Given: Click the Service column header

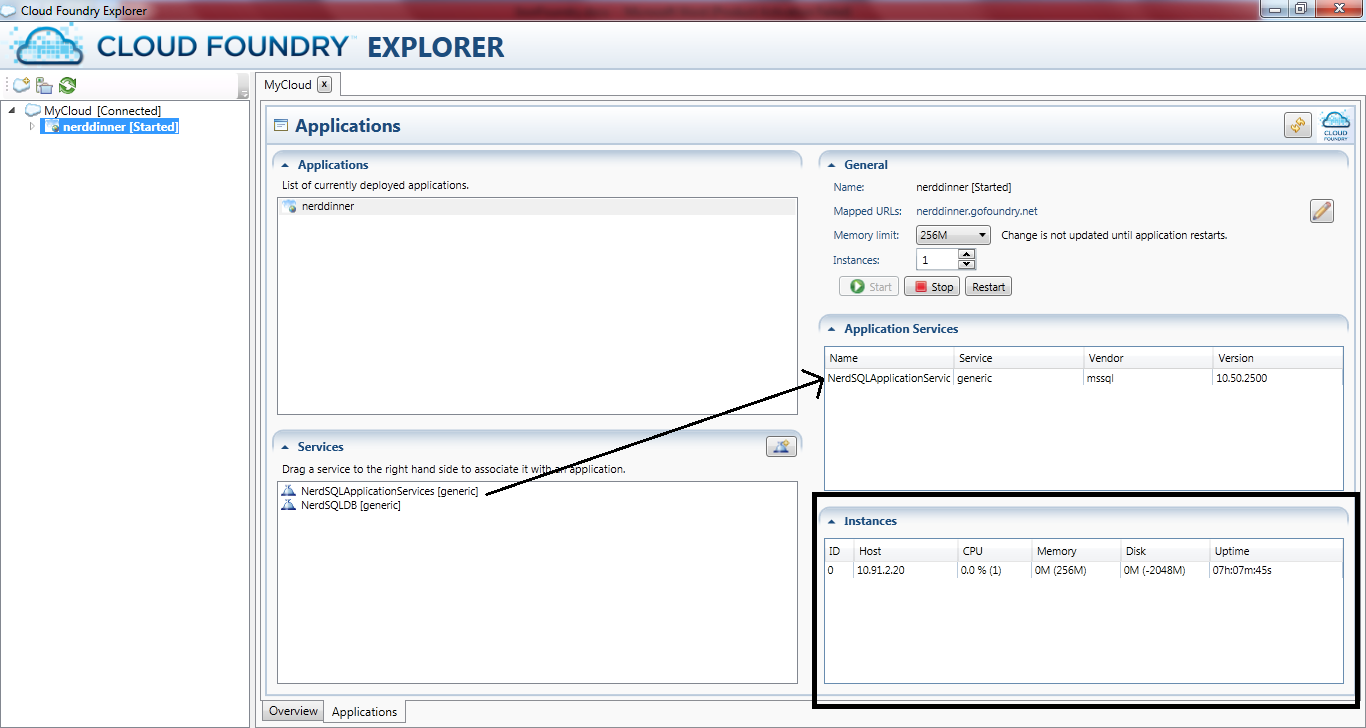Looking at the screenshot, I should coord(1018,358).
